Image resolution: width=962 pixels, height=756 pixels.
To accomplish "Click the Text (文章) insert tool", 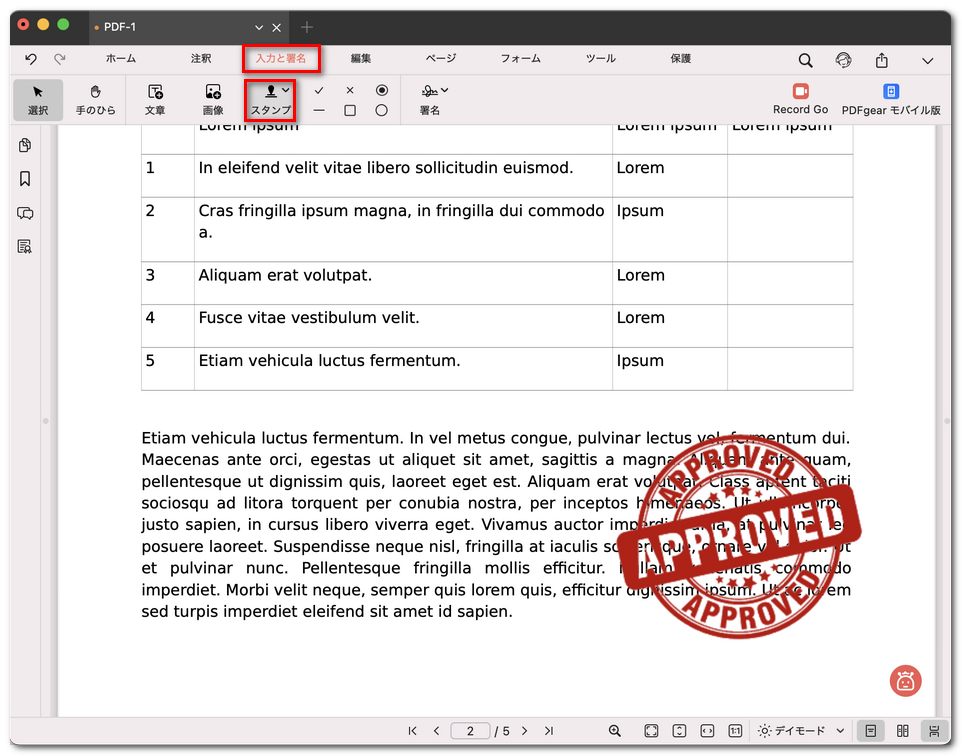I will [155, 99].
